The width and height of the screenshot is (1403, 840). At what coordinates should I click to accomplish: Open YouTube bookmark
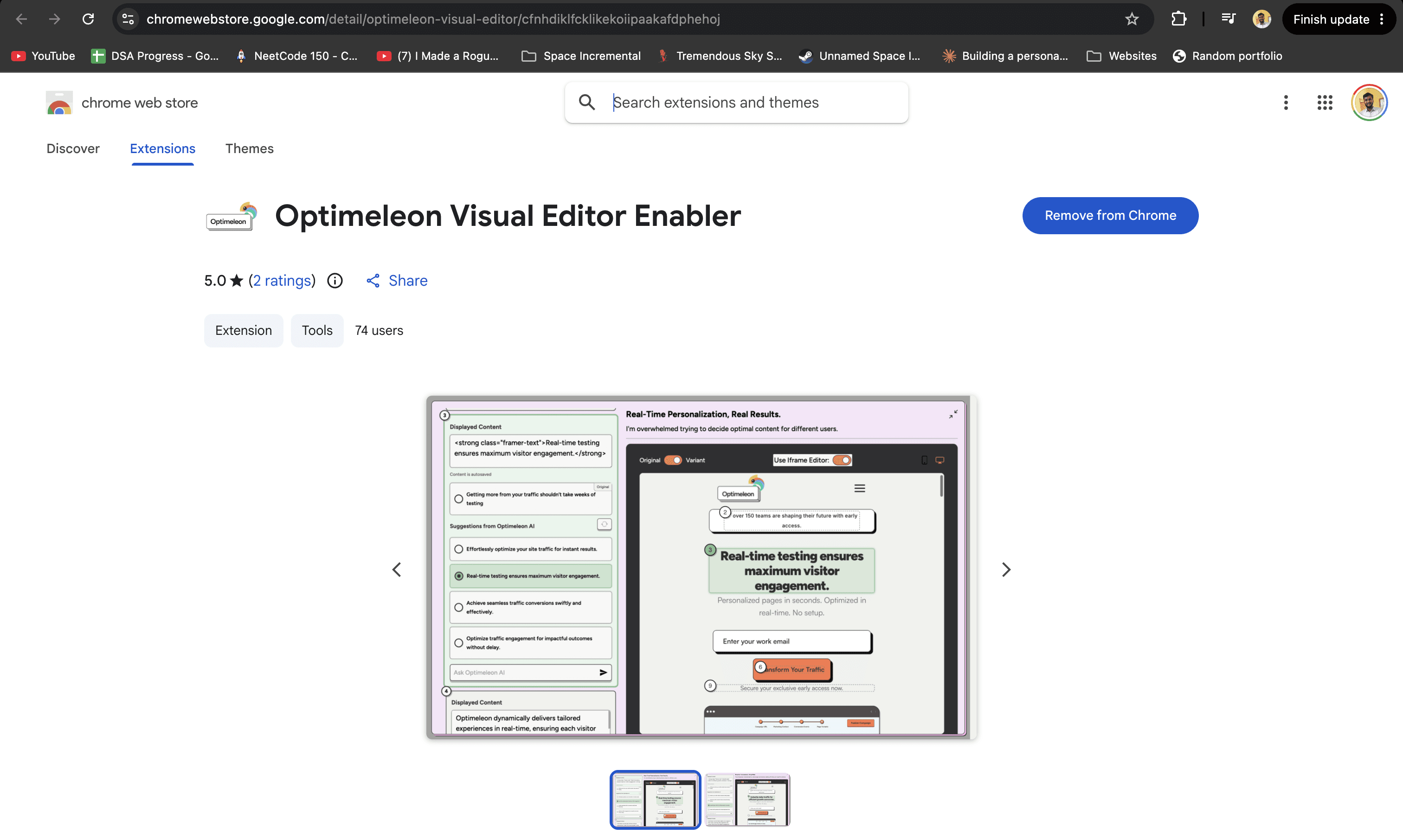coord(43,56)
